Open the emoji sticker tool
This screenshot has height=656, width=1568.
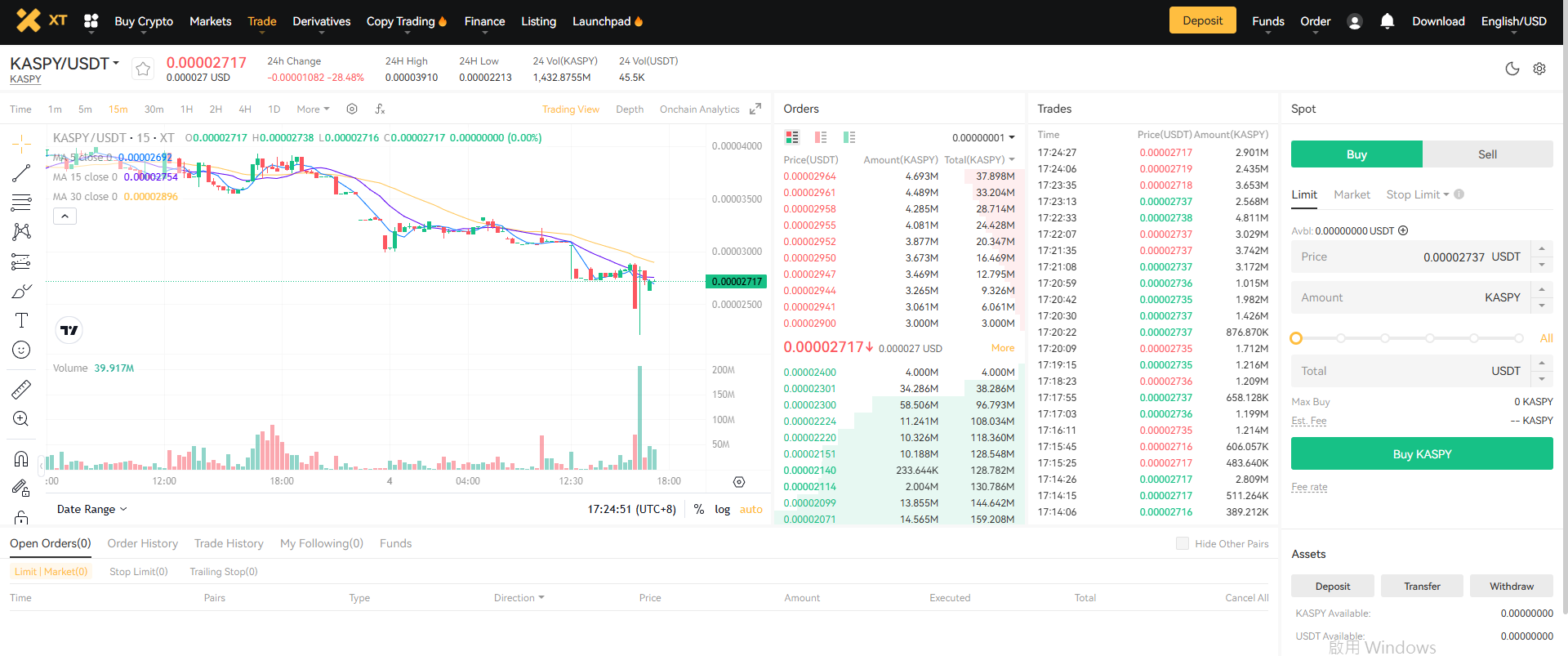tap(22, 350)
